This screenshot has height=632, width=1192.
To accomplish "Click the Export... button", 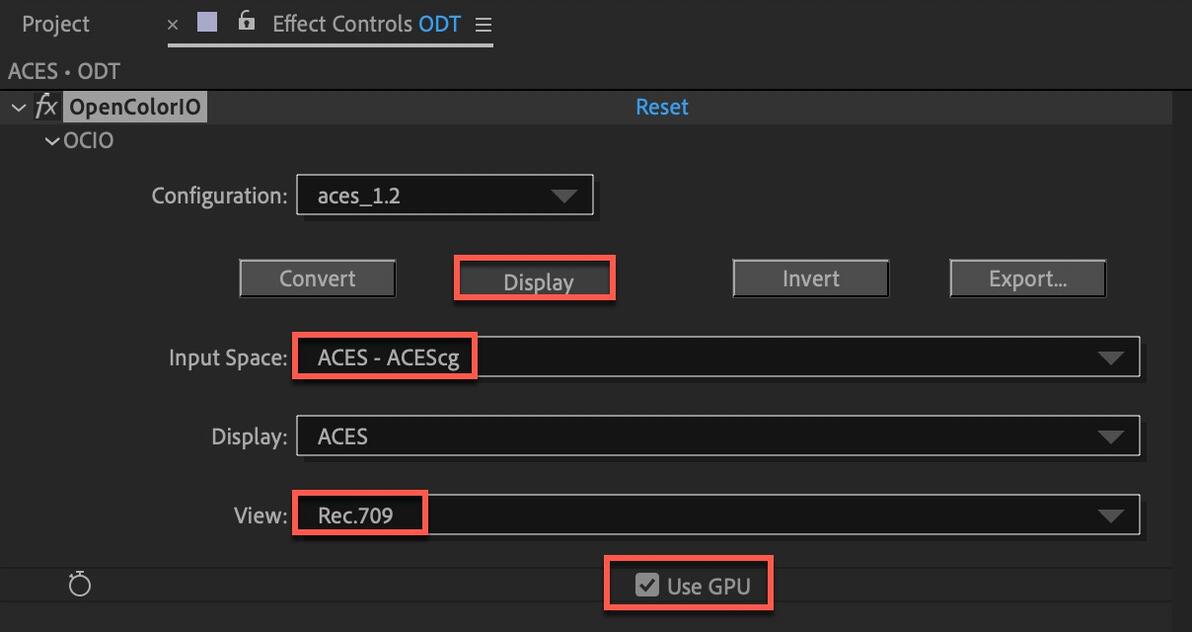I will [x=1027, y=279].
